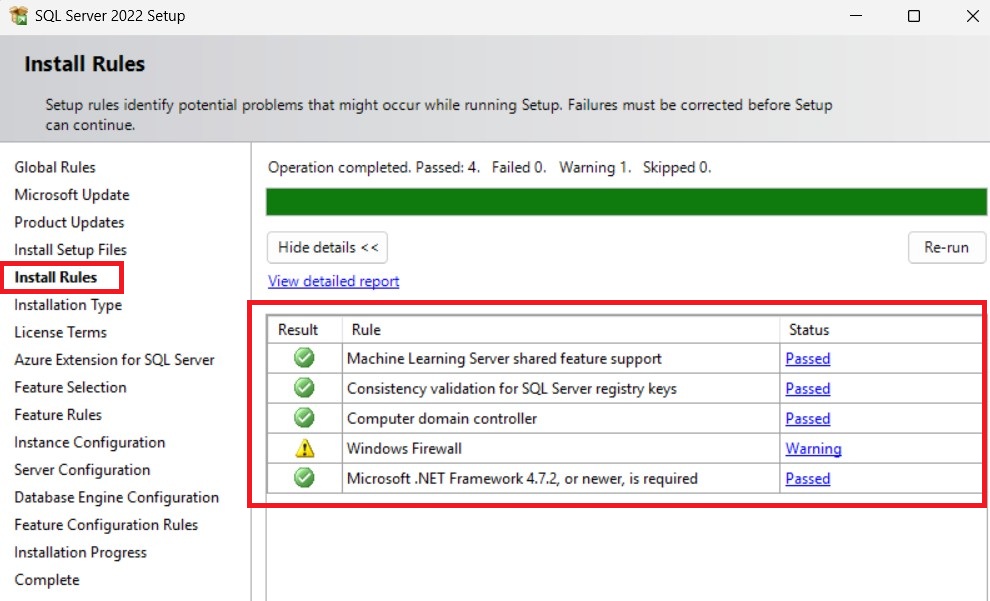This screenshot has height=601, width=990.
Task: Minimize the SQL Server Setup window
Action: [x=855, y=16]
